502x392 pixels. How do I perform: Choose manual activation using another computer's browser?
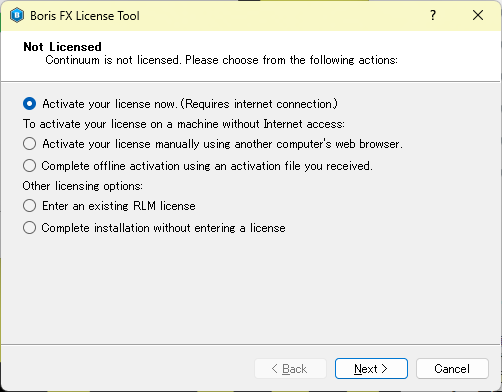pos(29,144)
